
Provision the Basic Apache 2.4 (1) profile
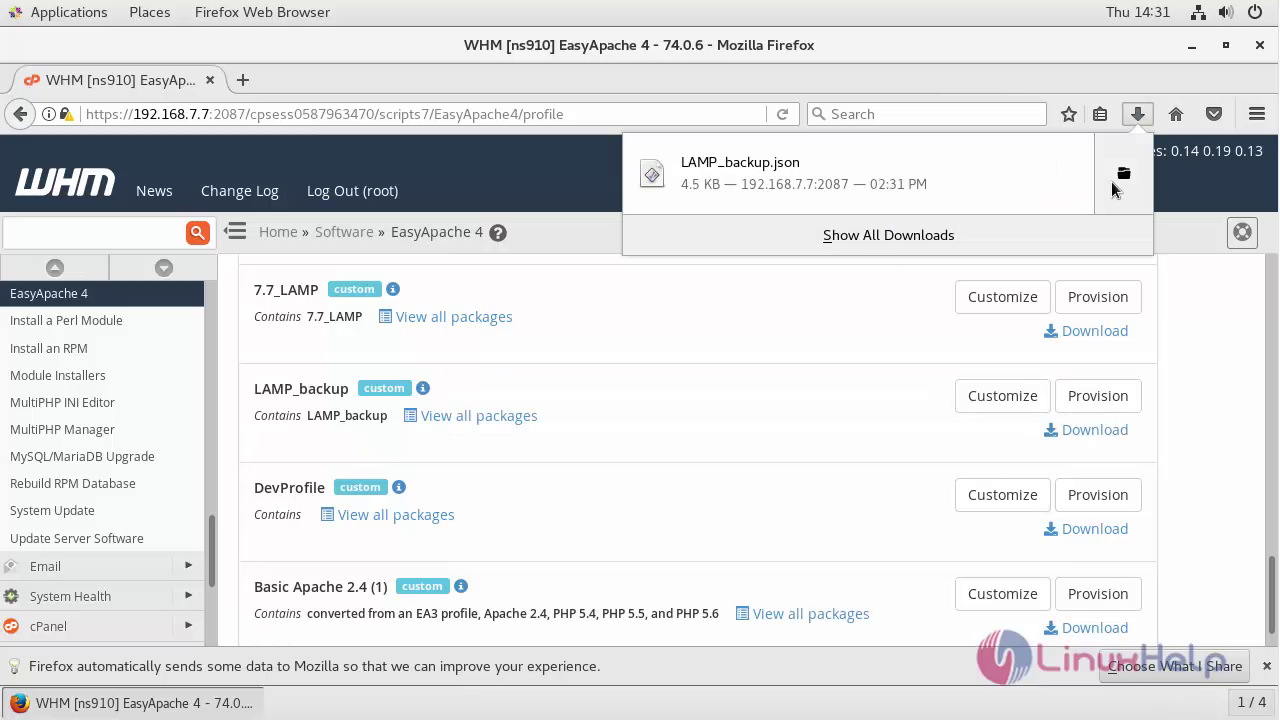click(1098, 594)
